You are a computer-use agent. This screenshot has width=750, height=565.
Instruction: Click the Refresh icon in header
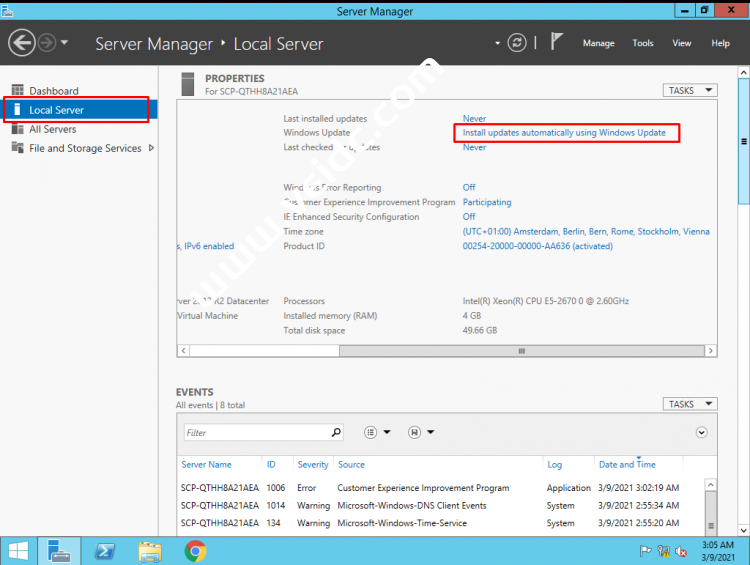point(517,43)
